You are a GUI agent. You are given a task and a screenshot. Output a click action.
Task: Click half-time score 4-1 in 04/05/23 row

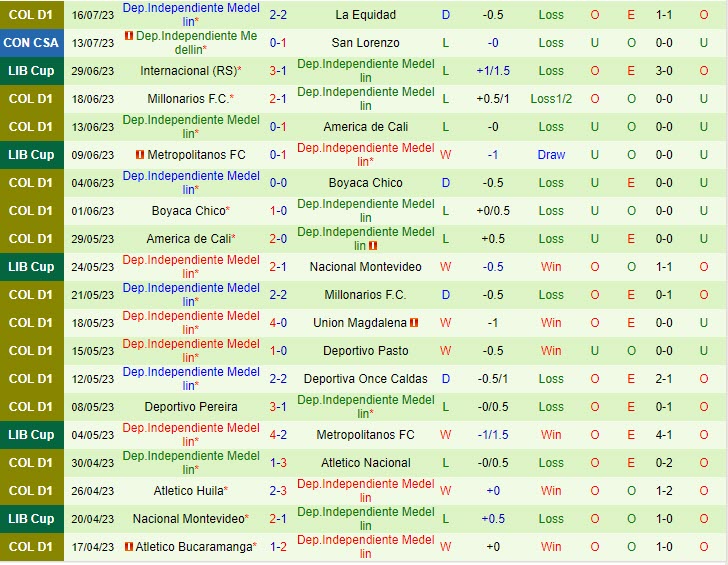tap(664, 435)
